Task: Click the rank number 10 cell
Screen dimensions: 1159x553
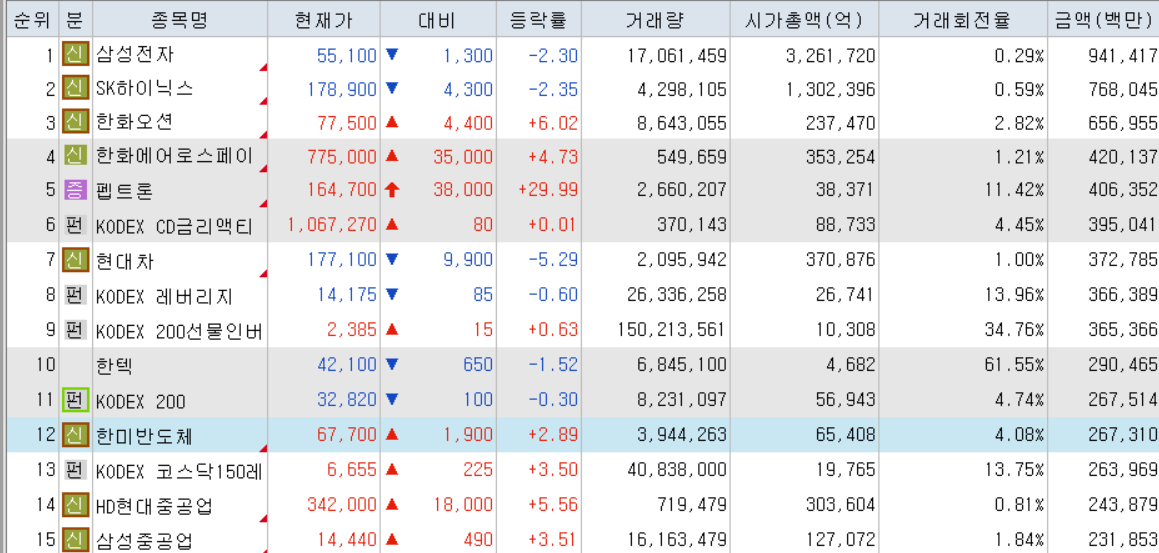Action: pos(44,365)
